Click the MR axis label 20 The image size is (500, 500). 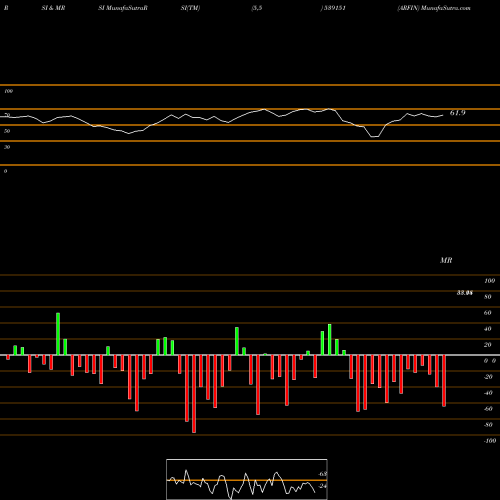pos(487,345)
